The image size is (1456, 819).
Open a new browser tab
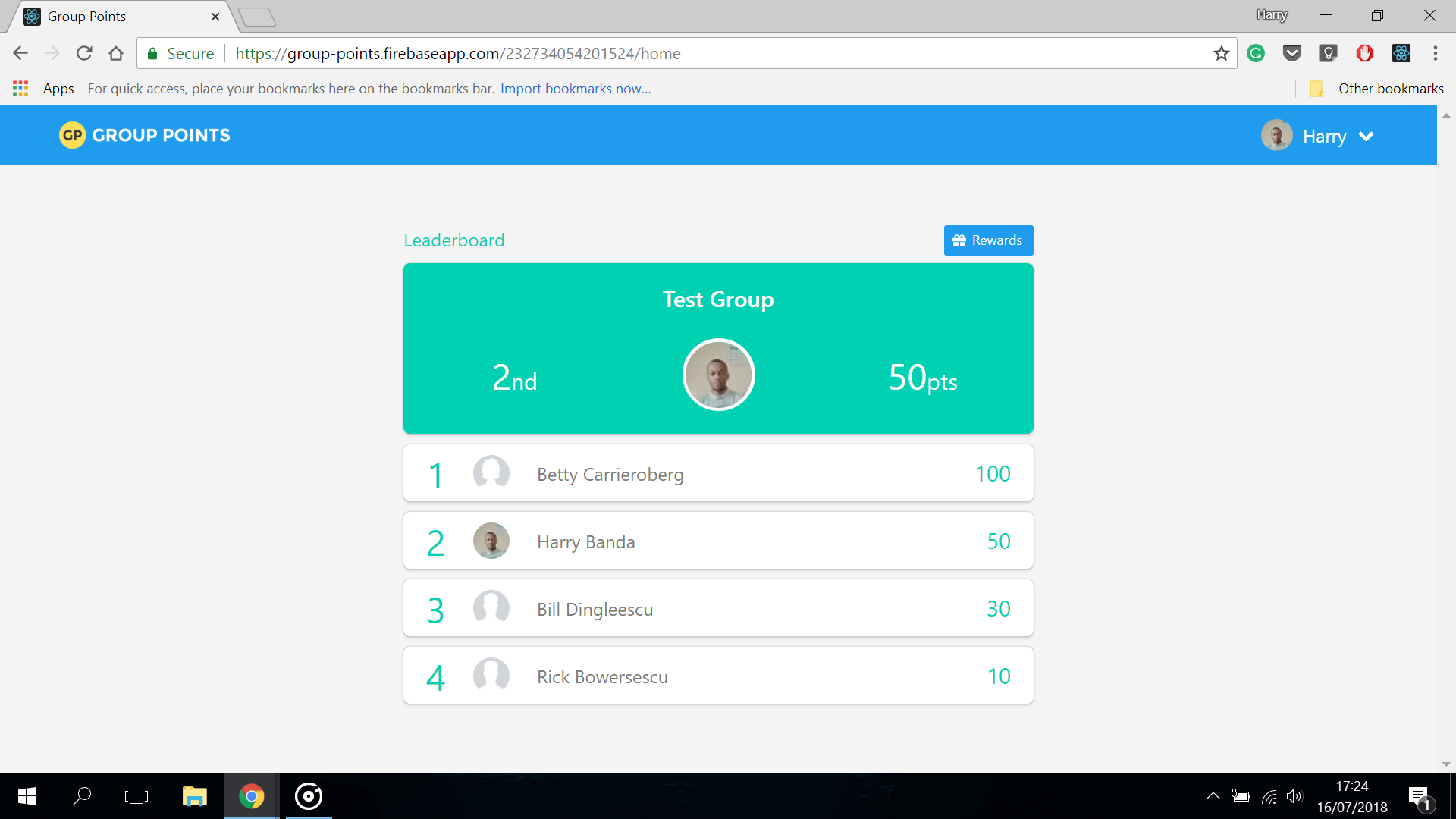click(256, 17)
